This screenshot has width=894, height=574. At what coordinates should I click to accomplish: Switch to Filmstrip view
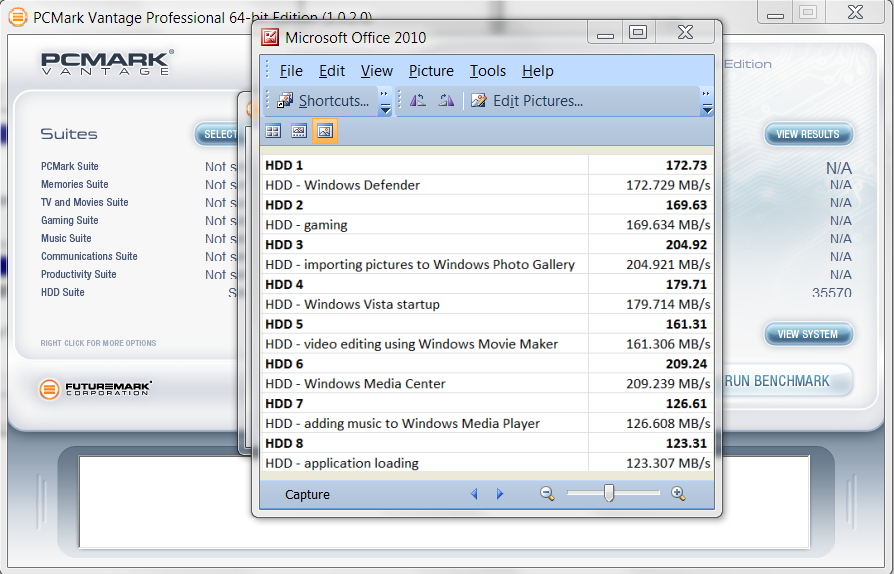click(298, 131)
